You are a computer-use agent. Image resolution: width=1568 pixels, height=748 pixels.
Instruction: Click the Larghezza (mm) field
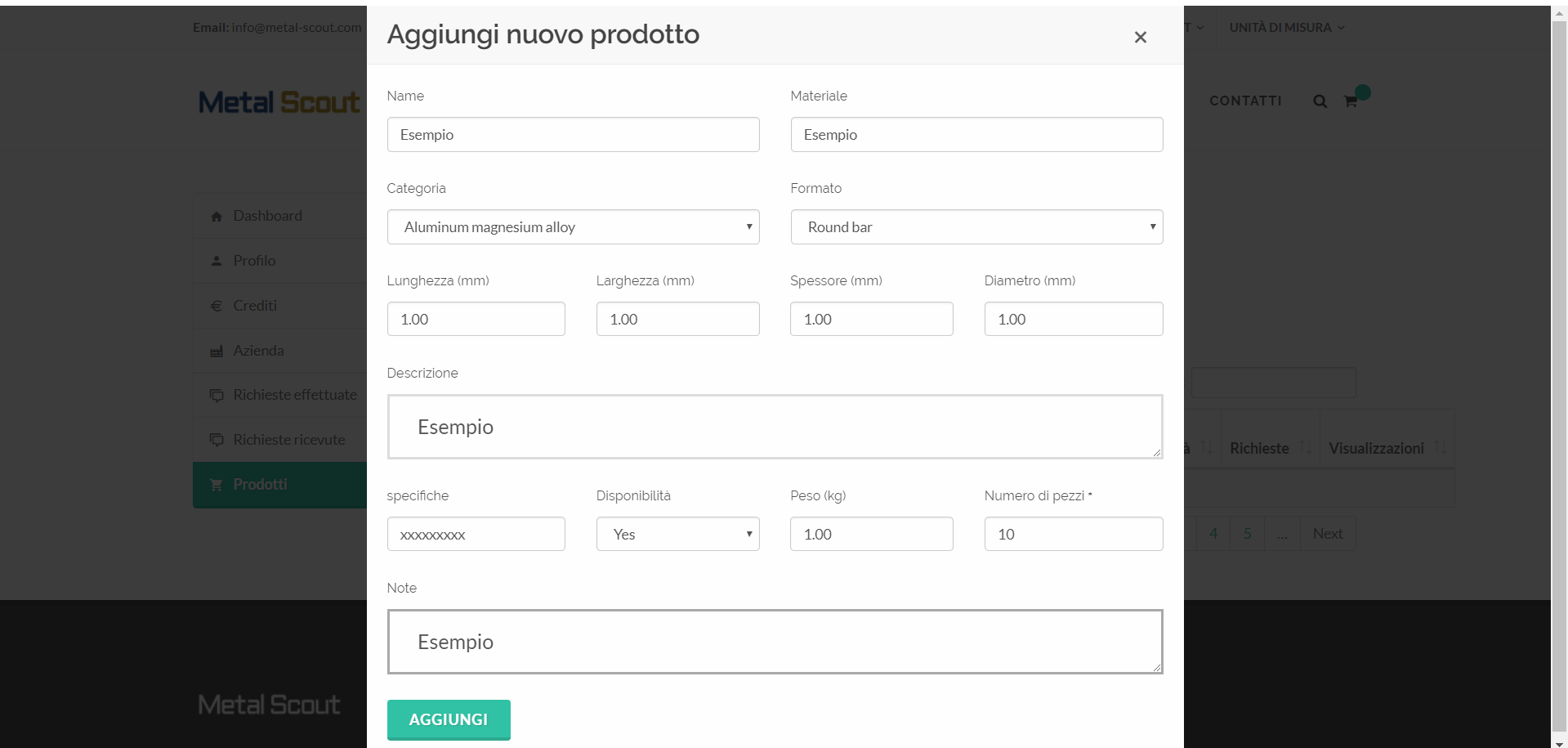677,319
